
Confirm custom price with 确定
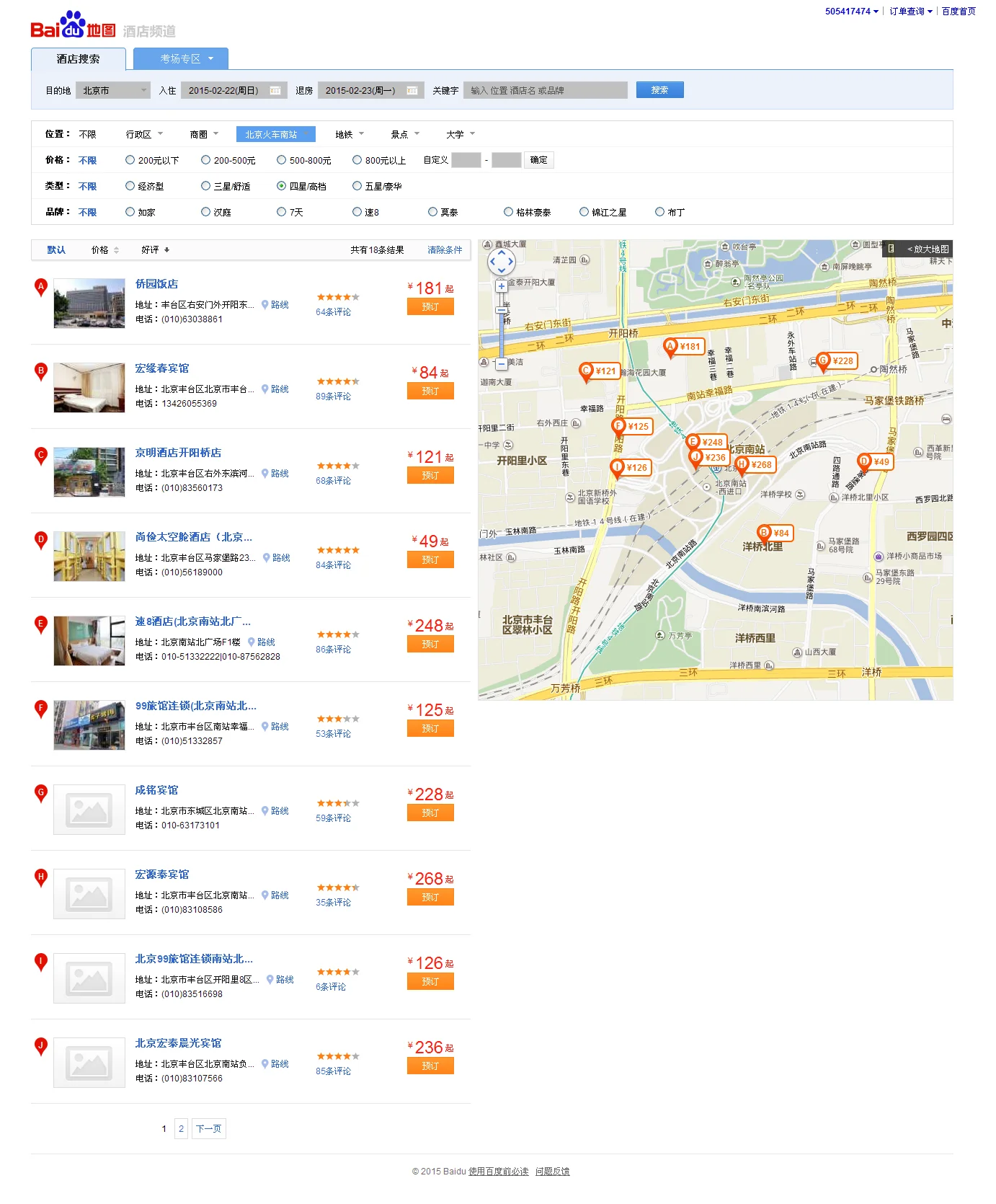[x=539, y=160]
